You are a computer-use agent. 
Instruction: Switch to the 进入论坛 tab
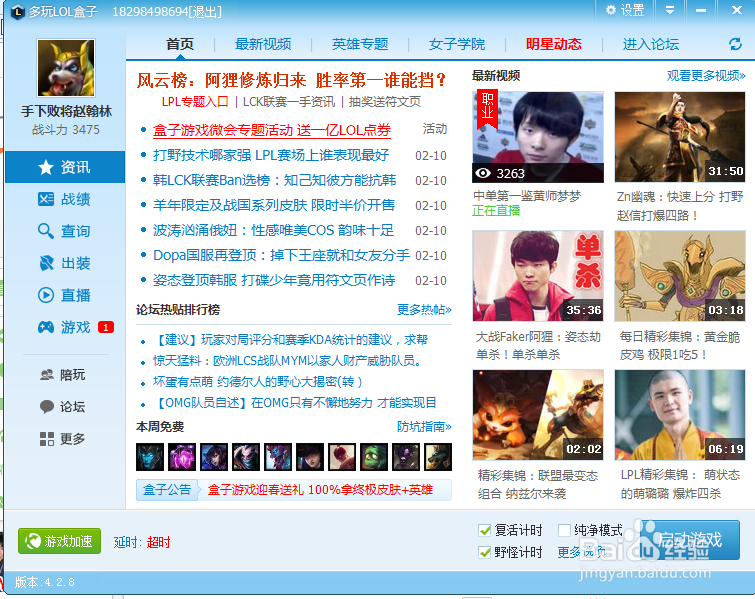tap(651, 44)
